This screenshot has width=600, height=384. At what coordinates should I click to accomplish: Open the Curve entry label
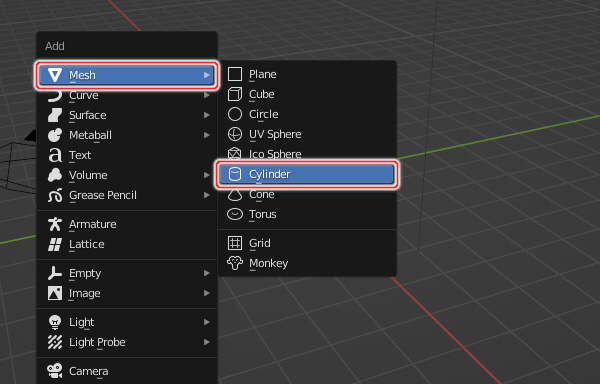[x=84, y=95]
